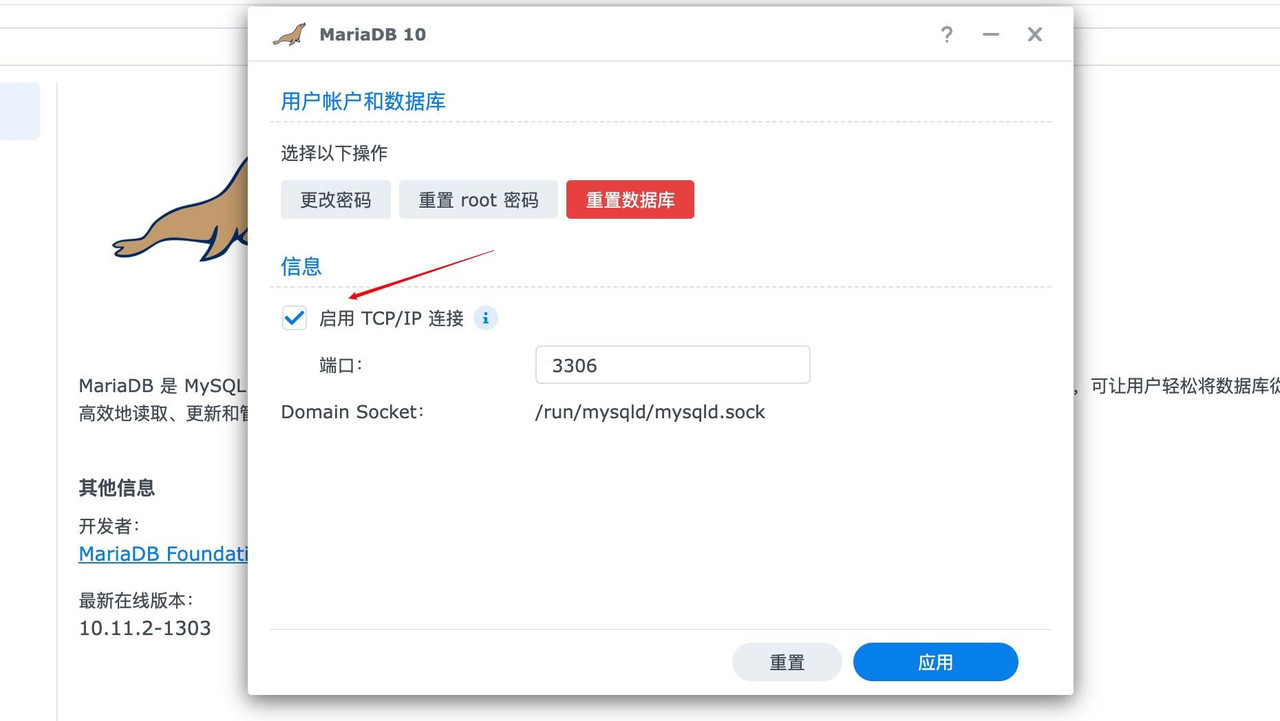This screenshot has width=1280, height=721.
Task: Click the socket path /run/mysqld/mysqld.sock
Action: click(650, 412)
